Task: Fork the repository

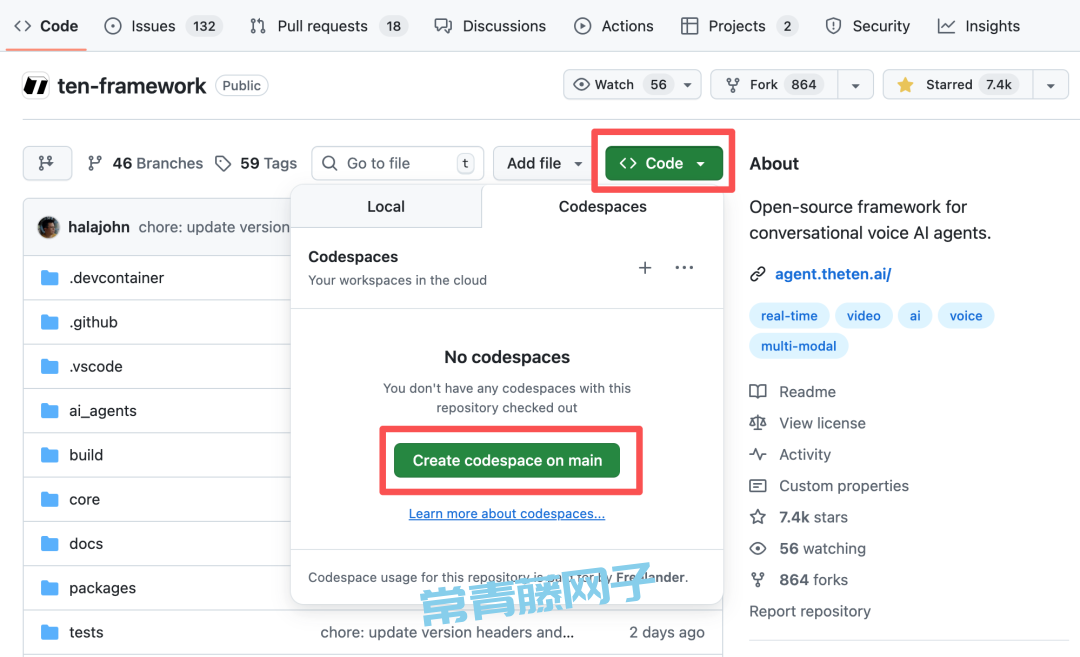Action: coord(774,85)
